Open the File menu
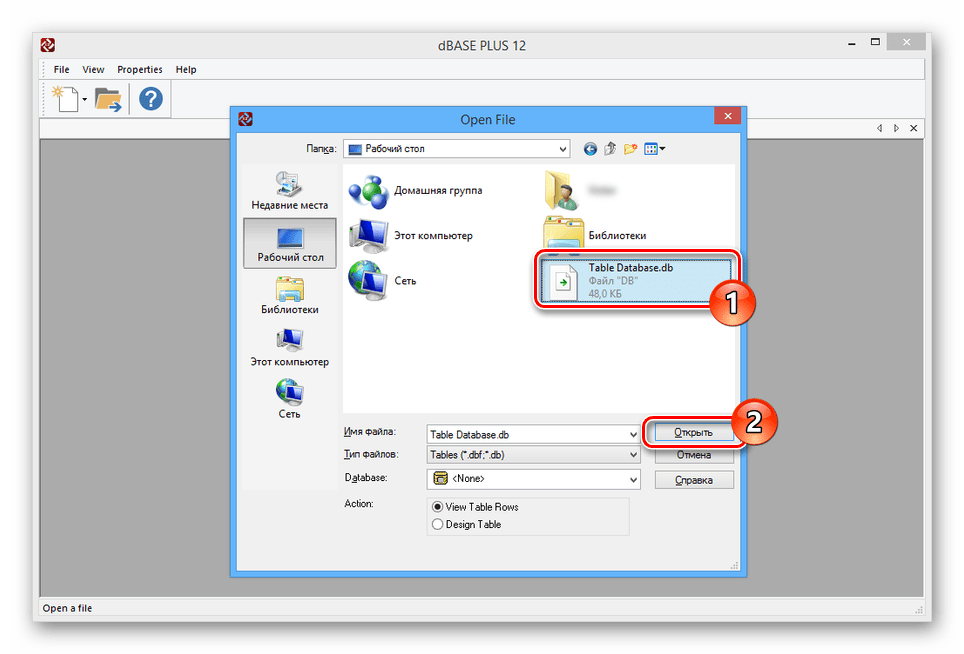The height and width of the screenshot is (654, 964). click(x=62, y=70)
